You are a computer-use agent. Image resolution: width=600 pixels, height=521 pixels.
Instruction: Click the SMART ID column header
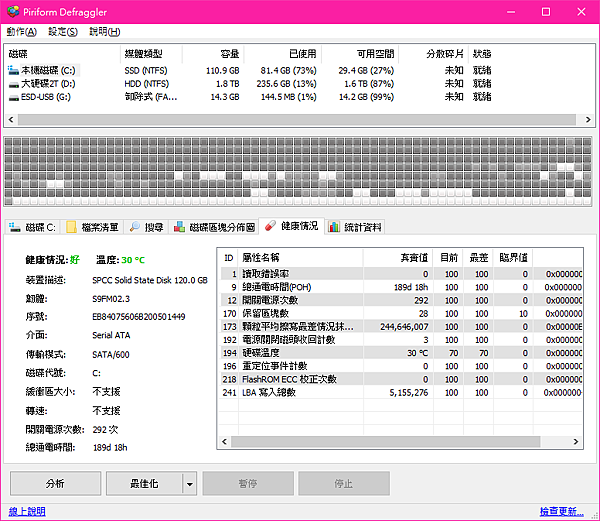pyautogui.click(x=229, y=258)
